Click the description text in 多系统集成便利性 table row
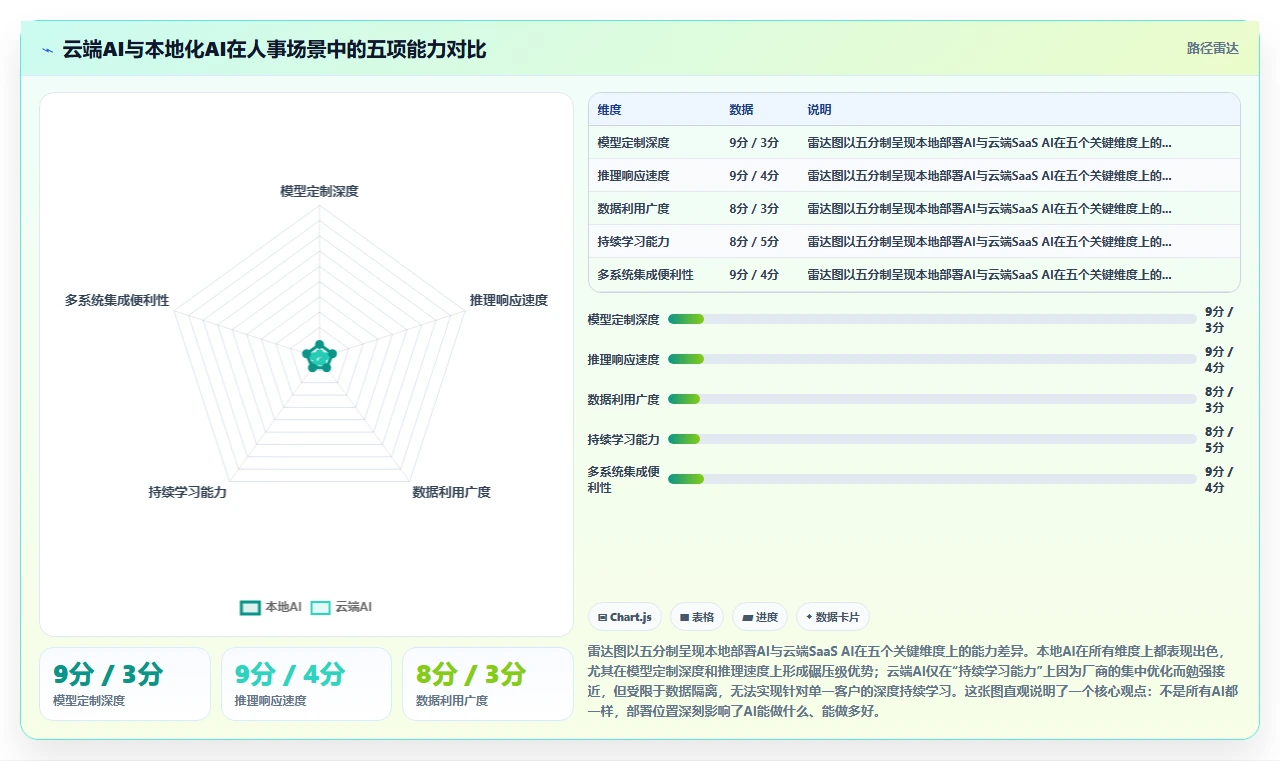 tap(990, 275)
